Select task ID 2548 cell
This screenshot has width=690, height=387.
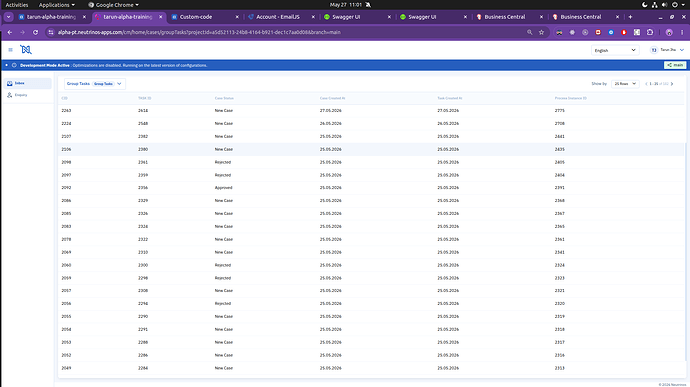tap(143, 124)
